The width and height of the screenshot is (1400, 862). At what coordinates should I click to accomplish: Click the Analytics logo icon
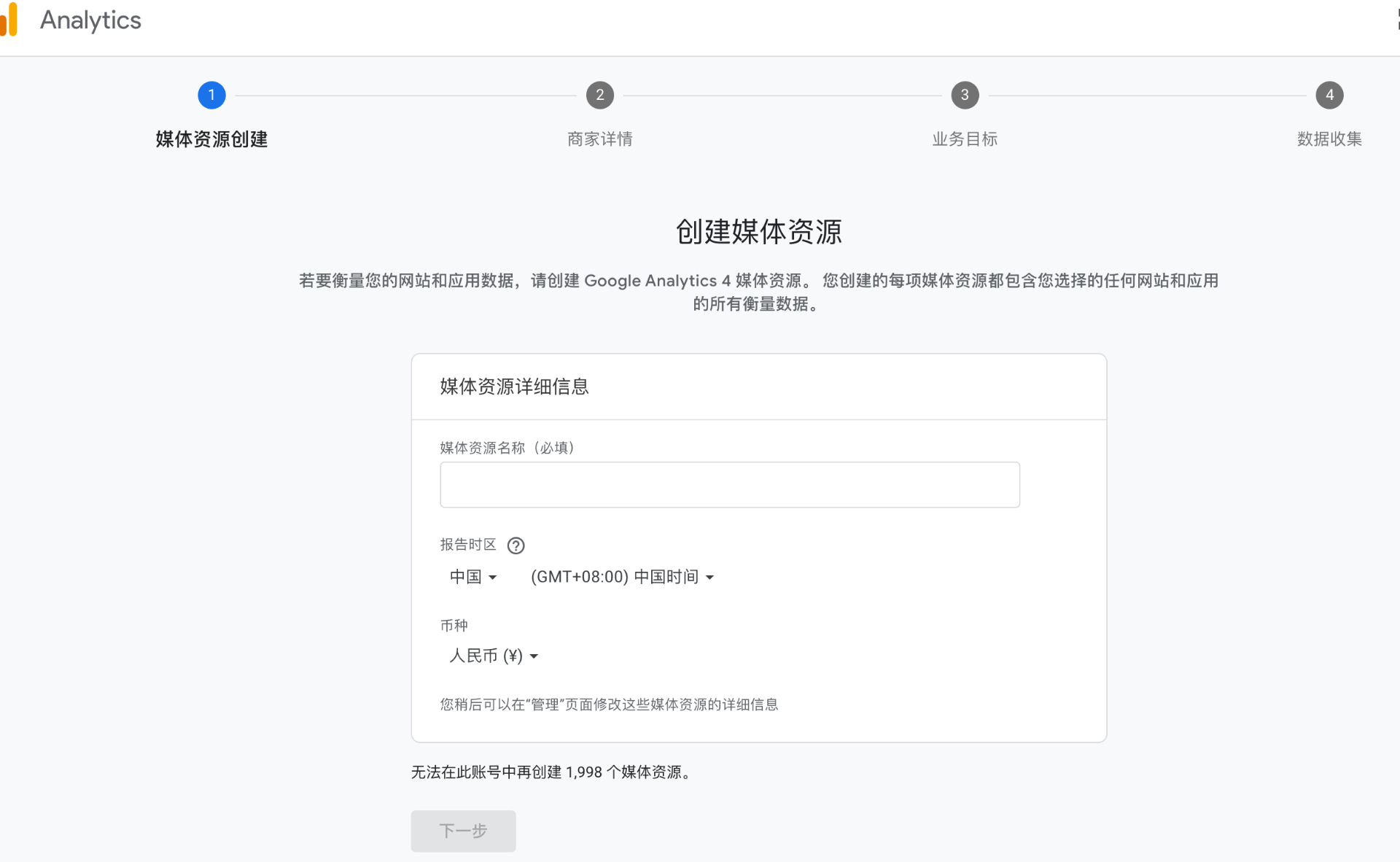tap(9, 20)
